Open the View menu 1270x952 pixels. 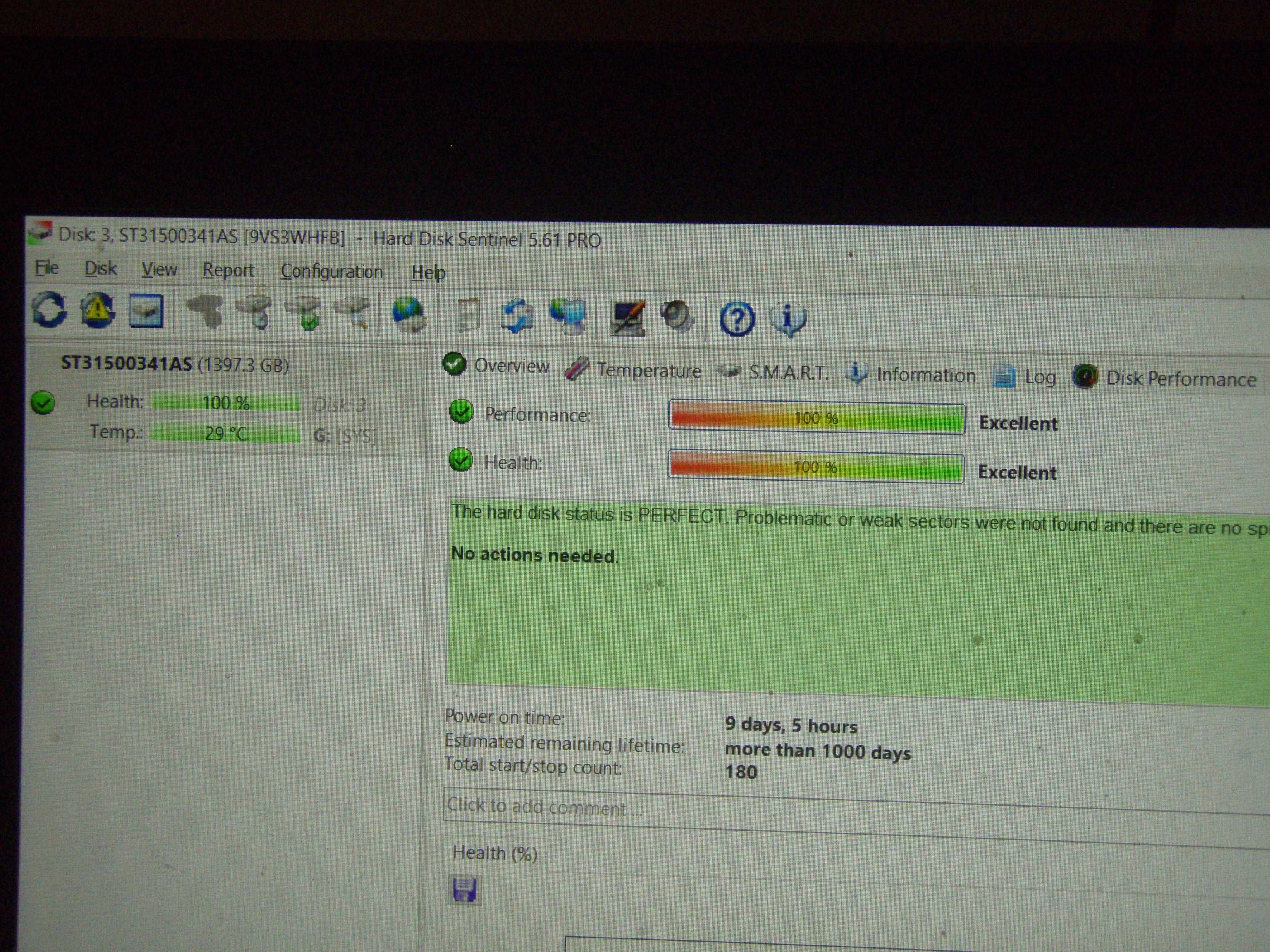159,269
